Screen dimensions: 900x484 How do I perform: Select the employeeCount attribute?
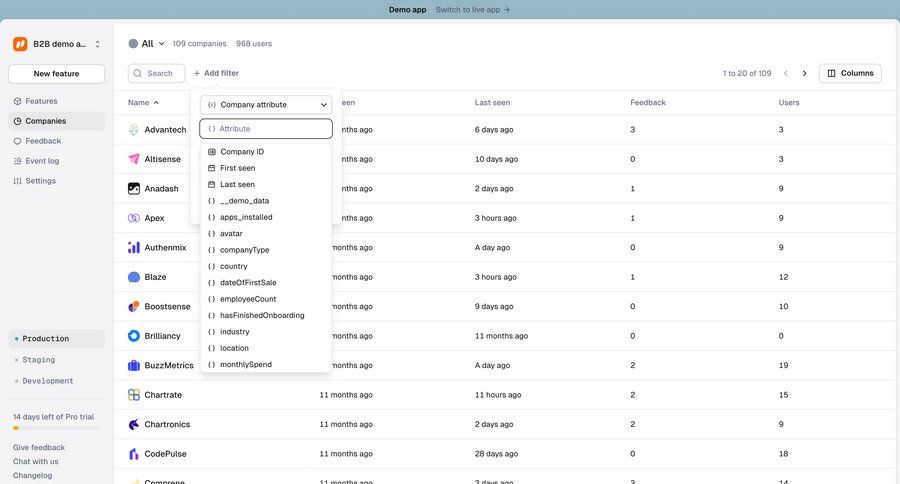point(266,299)
